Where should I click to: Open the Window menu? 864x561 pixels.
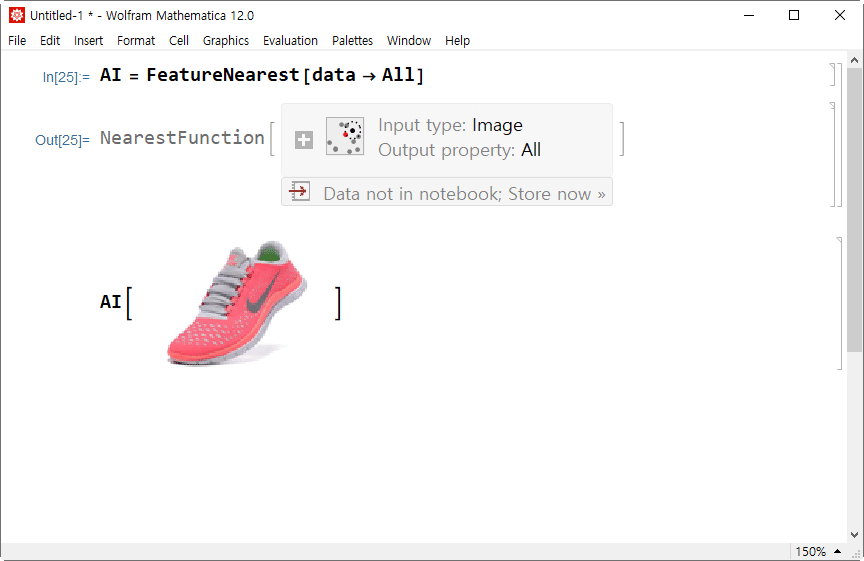tap(409, 41)
